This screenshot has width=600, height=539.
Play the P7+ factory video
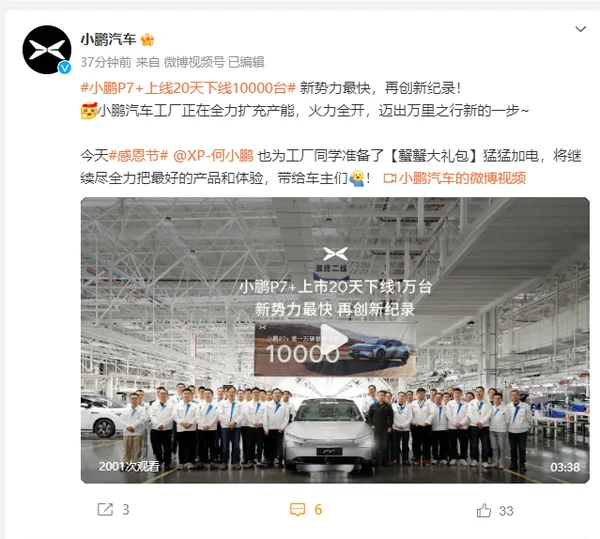click(335, 340)
